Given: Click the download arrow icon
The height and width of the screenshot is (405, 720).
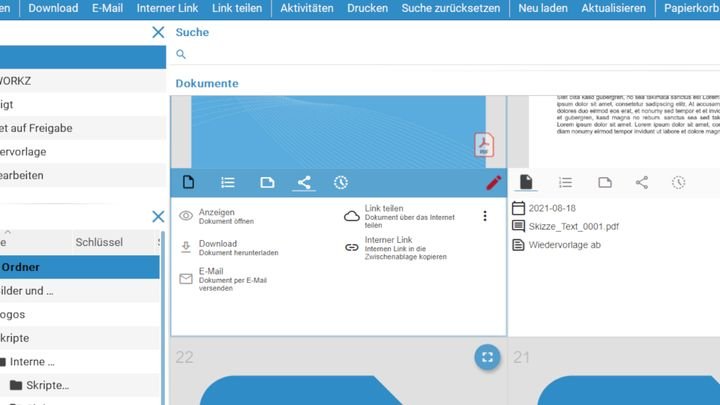Looking at the screenshot, I should coord(186,247).
